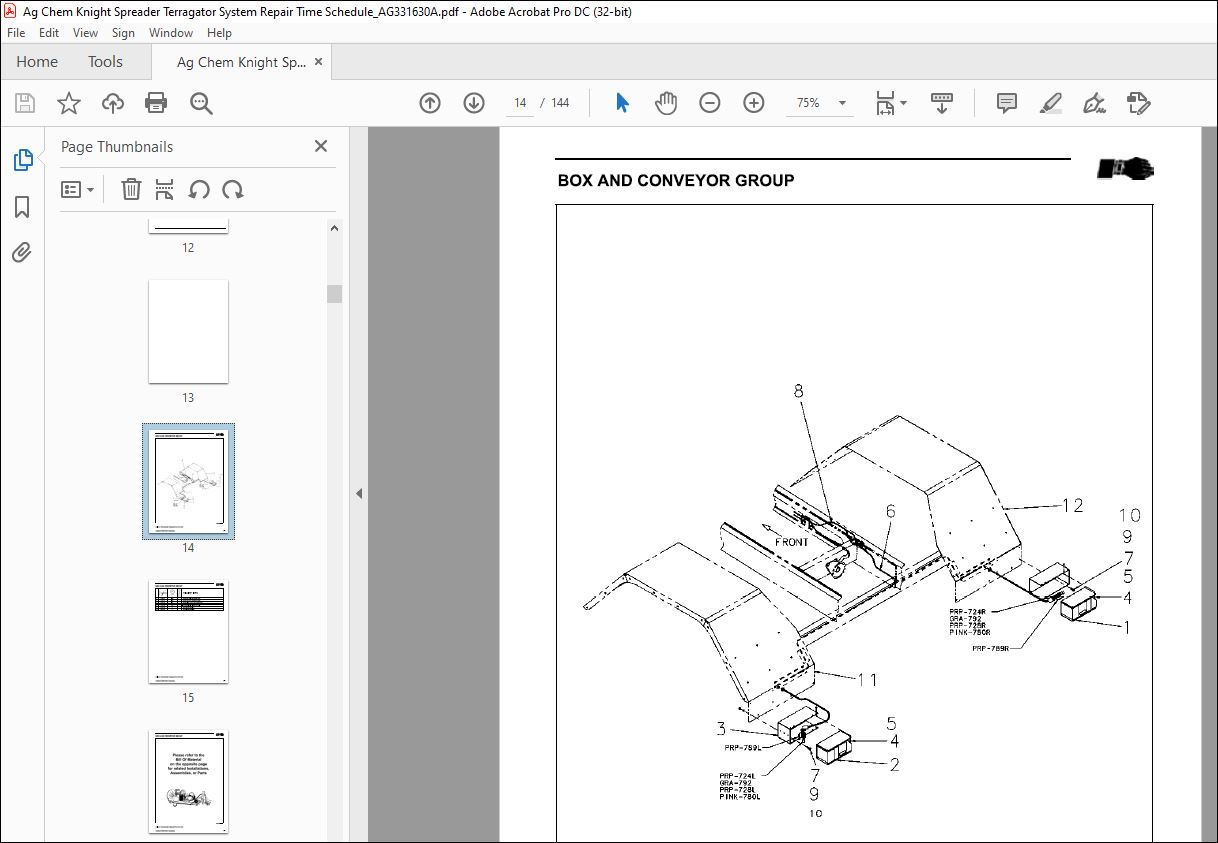
Task: Open the View menu
Action: 85,33
